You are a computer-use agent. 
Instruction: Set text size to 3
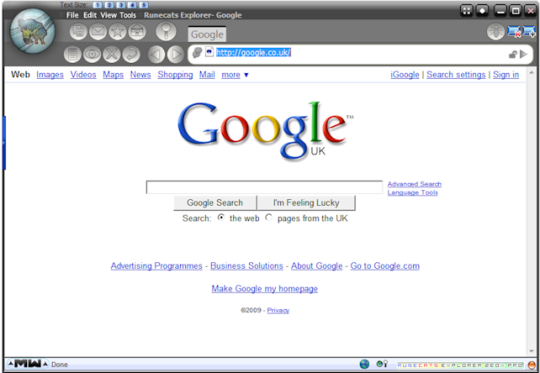(121, 5)
